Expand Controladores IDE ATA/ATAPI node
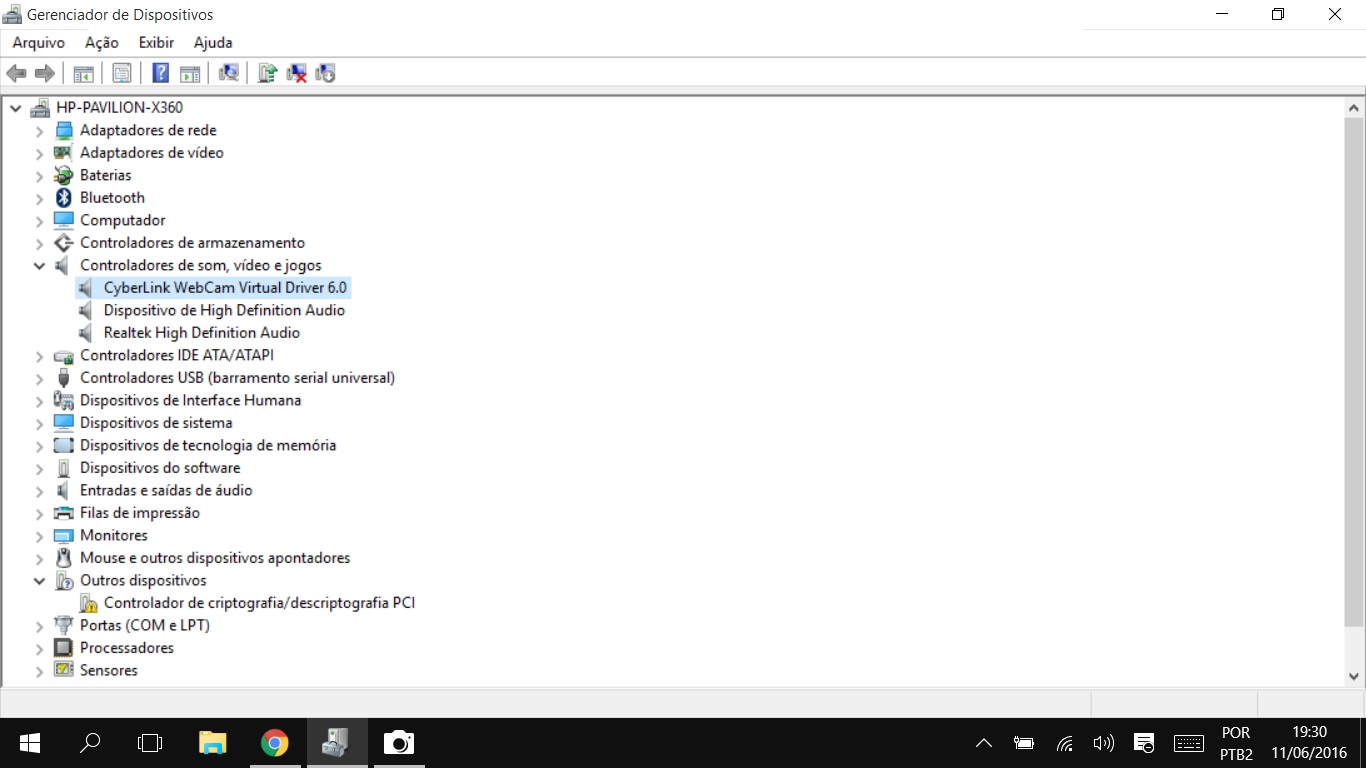 click(x=39, y=356)
